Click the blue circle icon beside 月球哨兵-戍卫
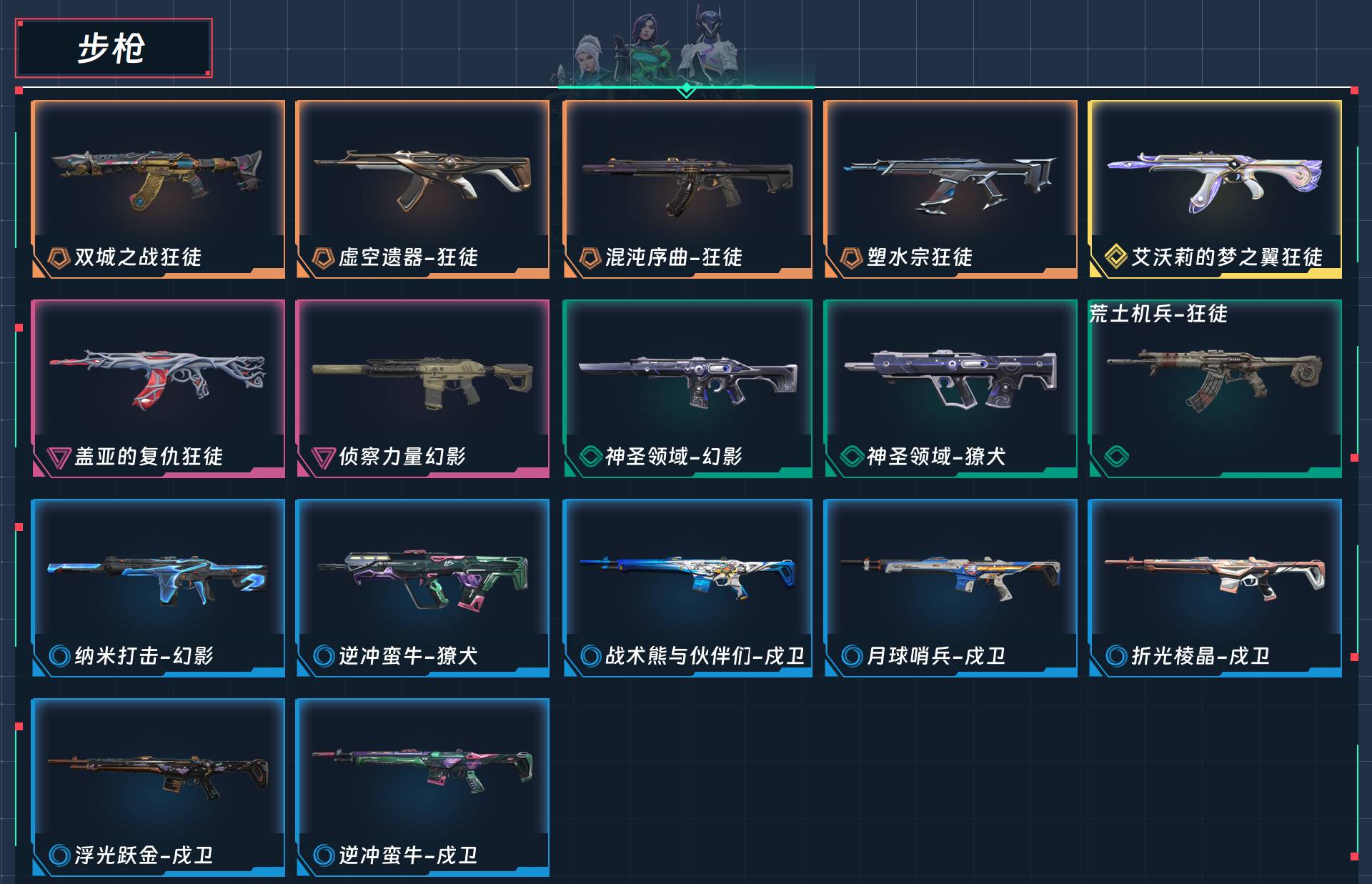This screenshot has height=884, width=1372. (852, 655)
